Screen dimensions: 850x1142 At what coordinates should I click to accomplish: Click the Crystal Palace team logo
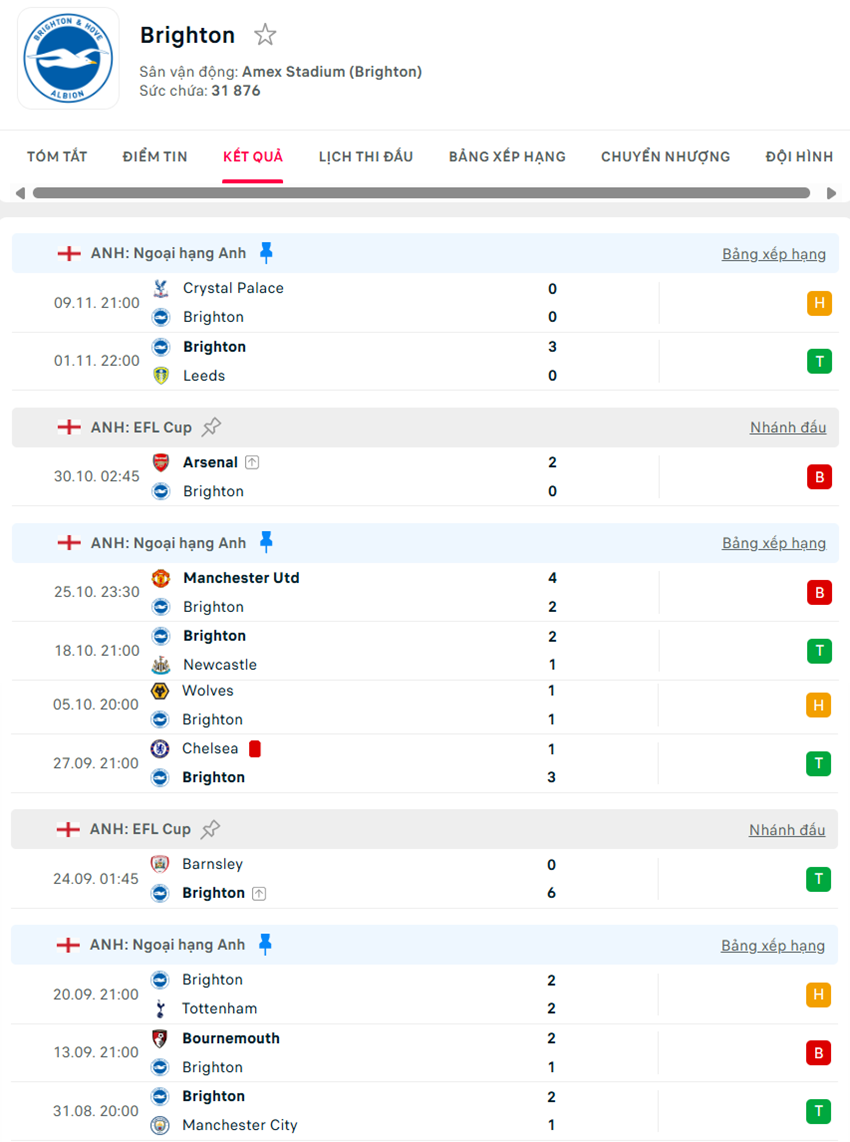[163, 288]
